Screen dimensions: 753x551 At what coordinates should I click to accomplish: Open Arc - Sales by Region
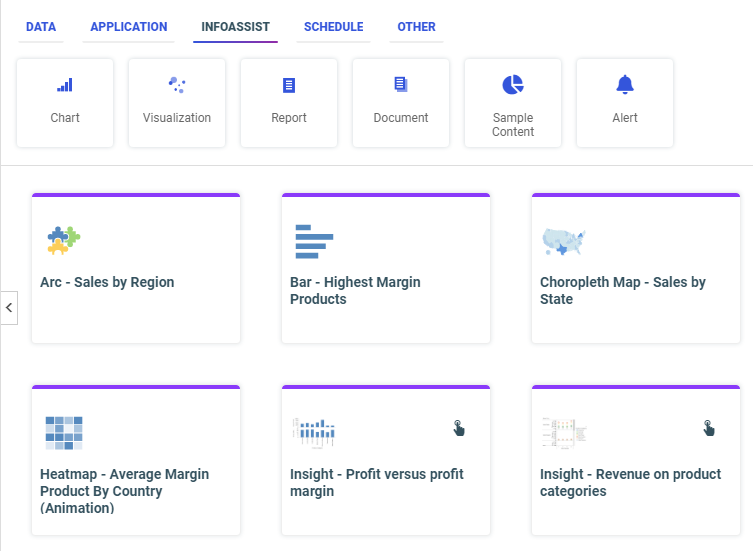(107, 283)
